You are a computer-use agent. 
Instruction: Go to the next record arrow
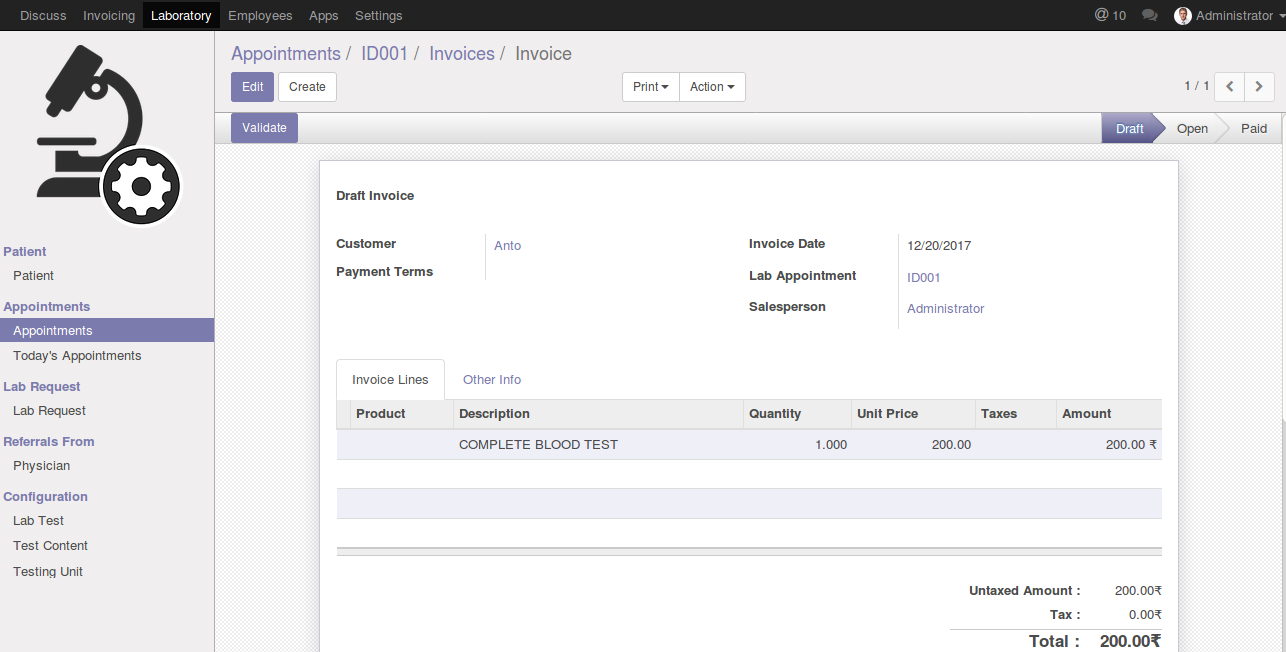coord(1259,87)
